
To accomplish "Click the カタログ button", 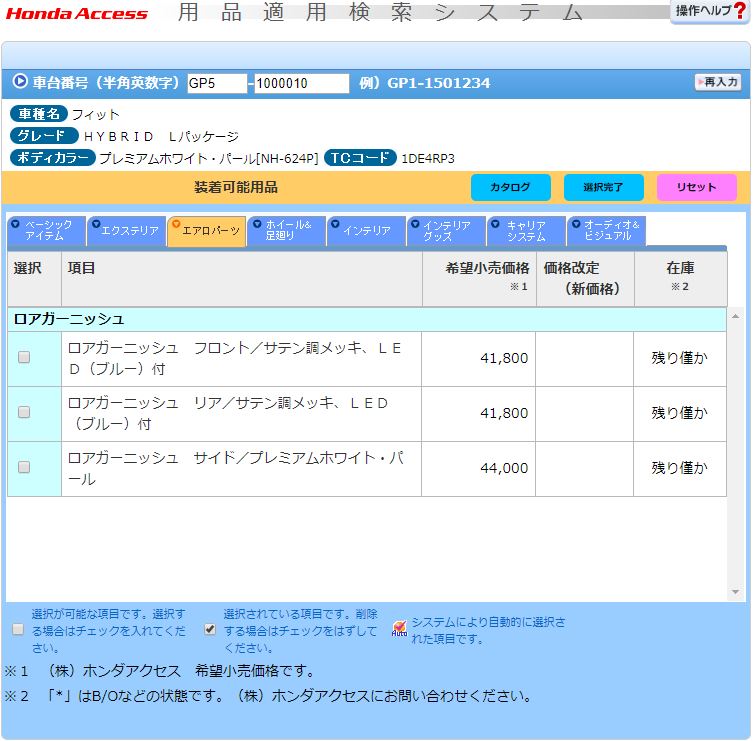I will pyautogui.click(x=511, y=188).
